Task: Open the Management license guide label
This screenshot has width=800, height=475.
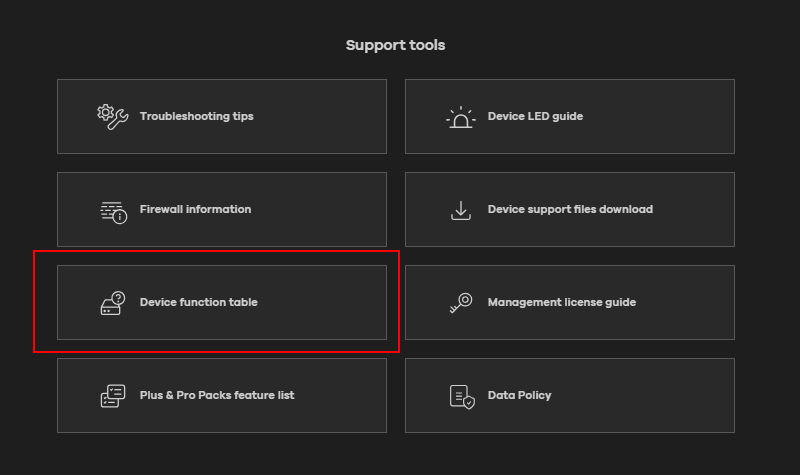Action: pos(561,302)
